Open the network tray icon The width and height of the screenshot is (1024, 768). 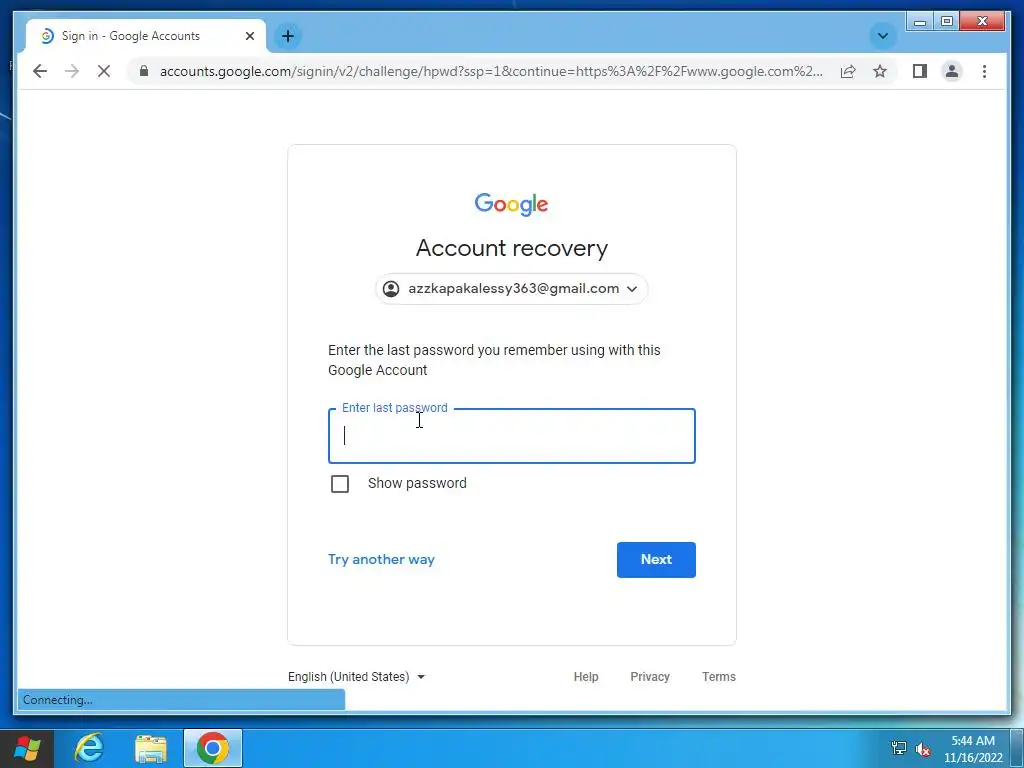[x=899, y=748]
